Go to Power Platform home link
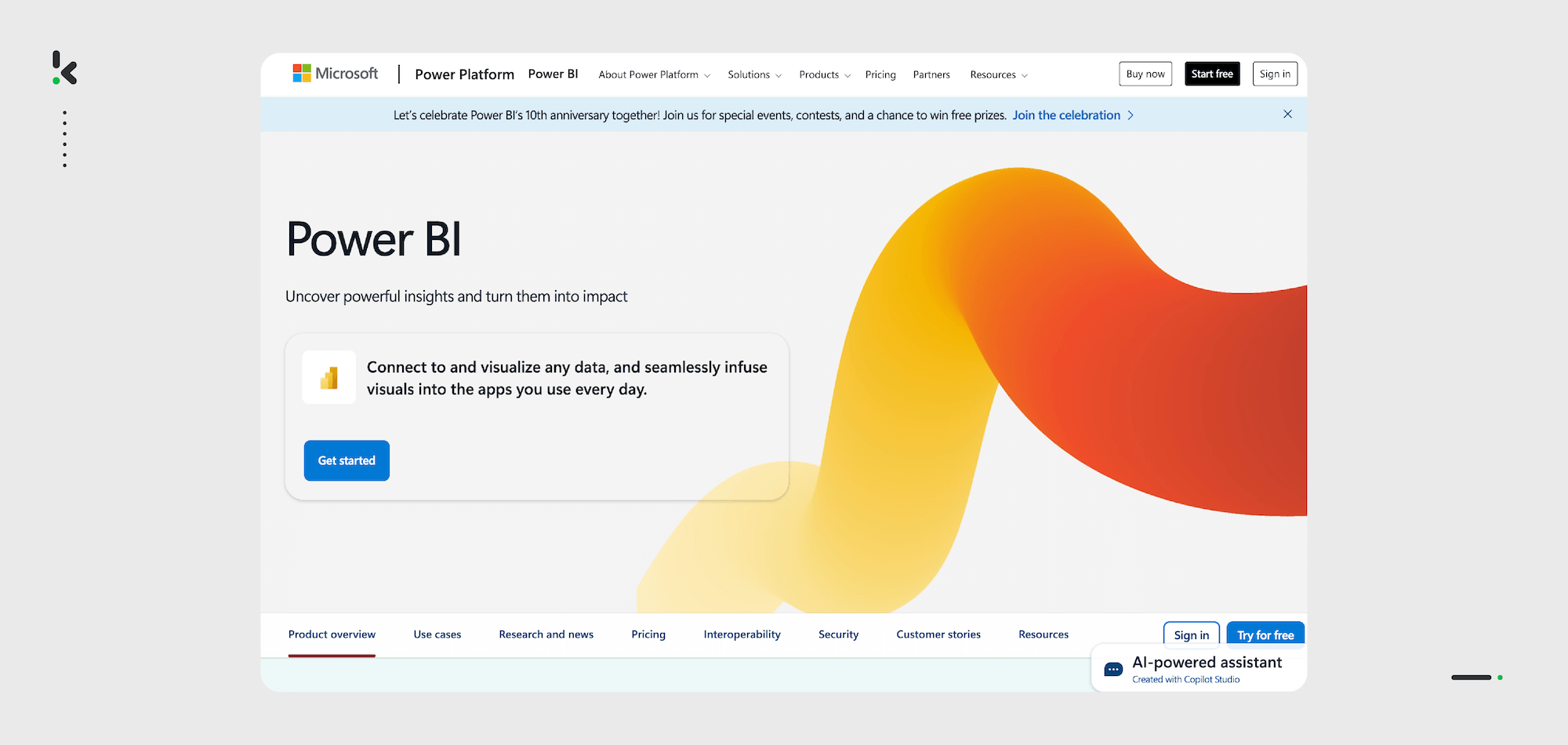This screenshot has width=1568, height=745. 465,74
